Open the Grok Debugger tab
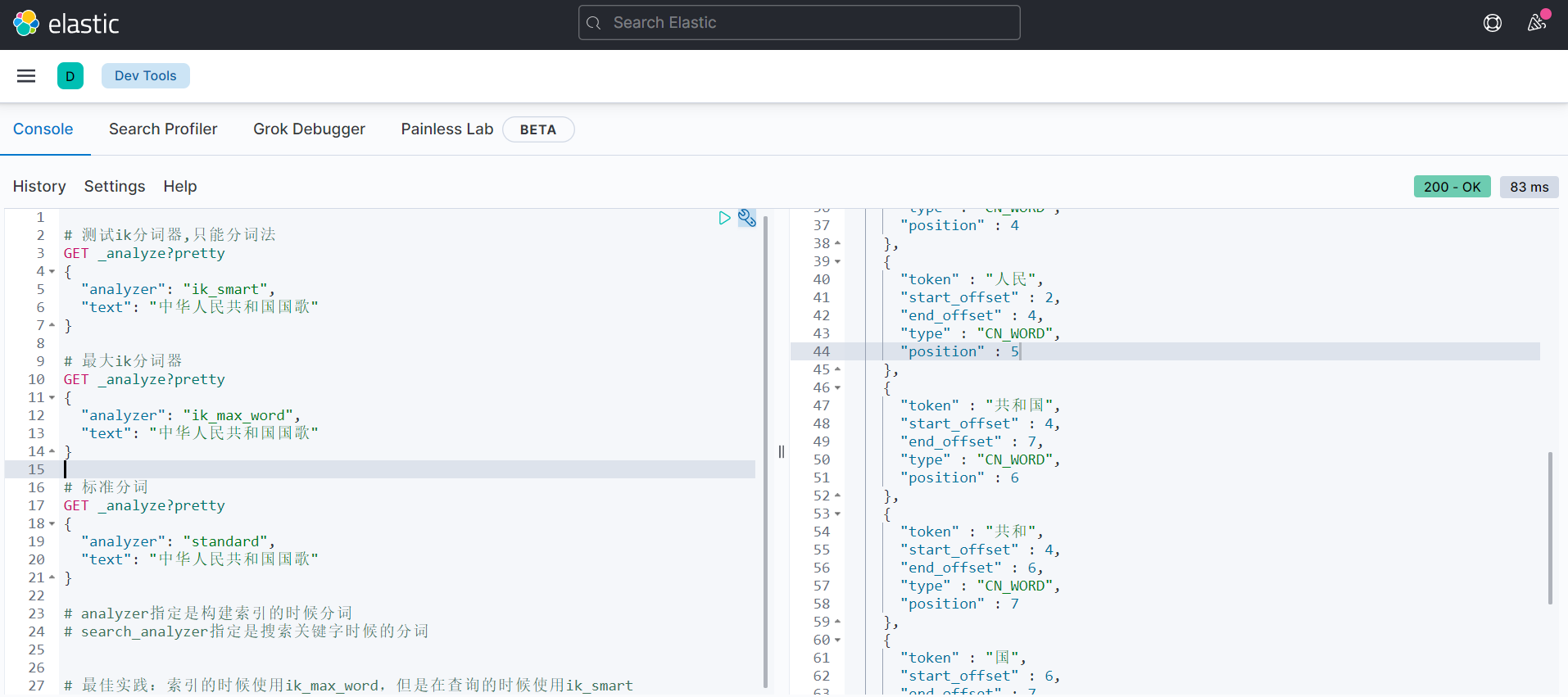Image resolution: width=1568 pixels, height=697 pixels. coord(309,129)
